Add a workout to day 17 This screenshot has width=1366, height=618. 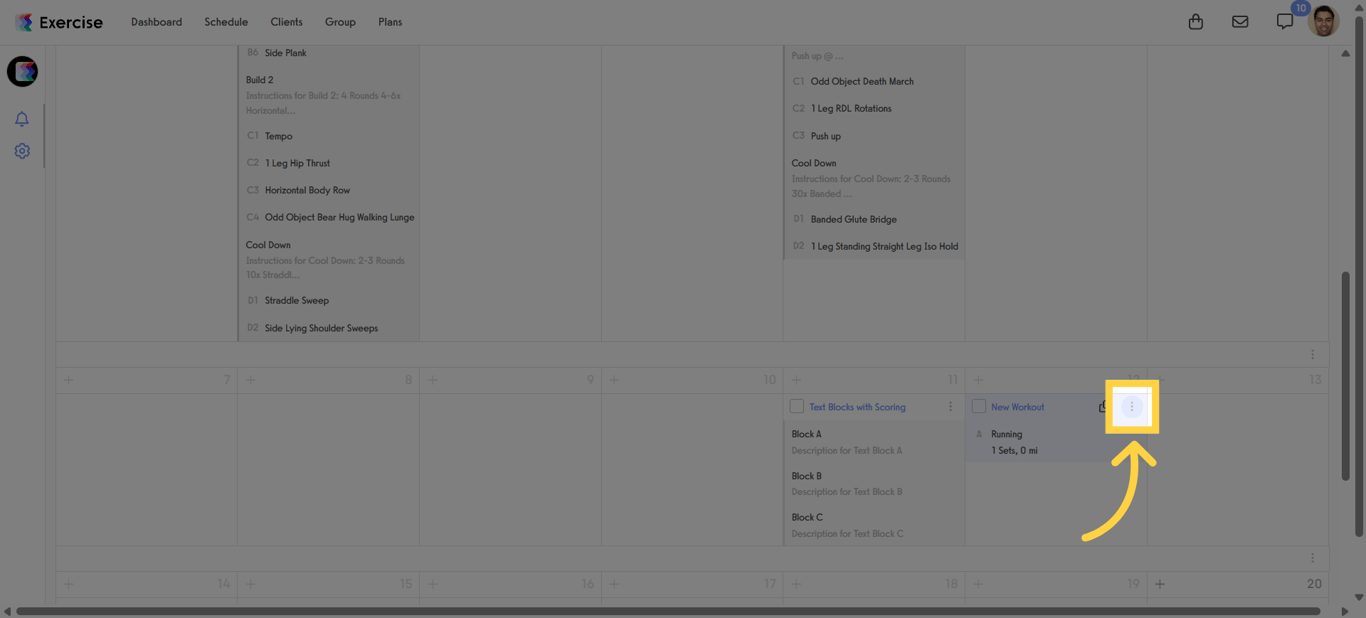click(614, 583)
